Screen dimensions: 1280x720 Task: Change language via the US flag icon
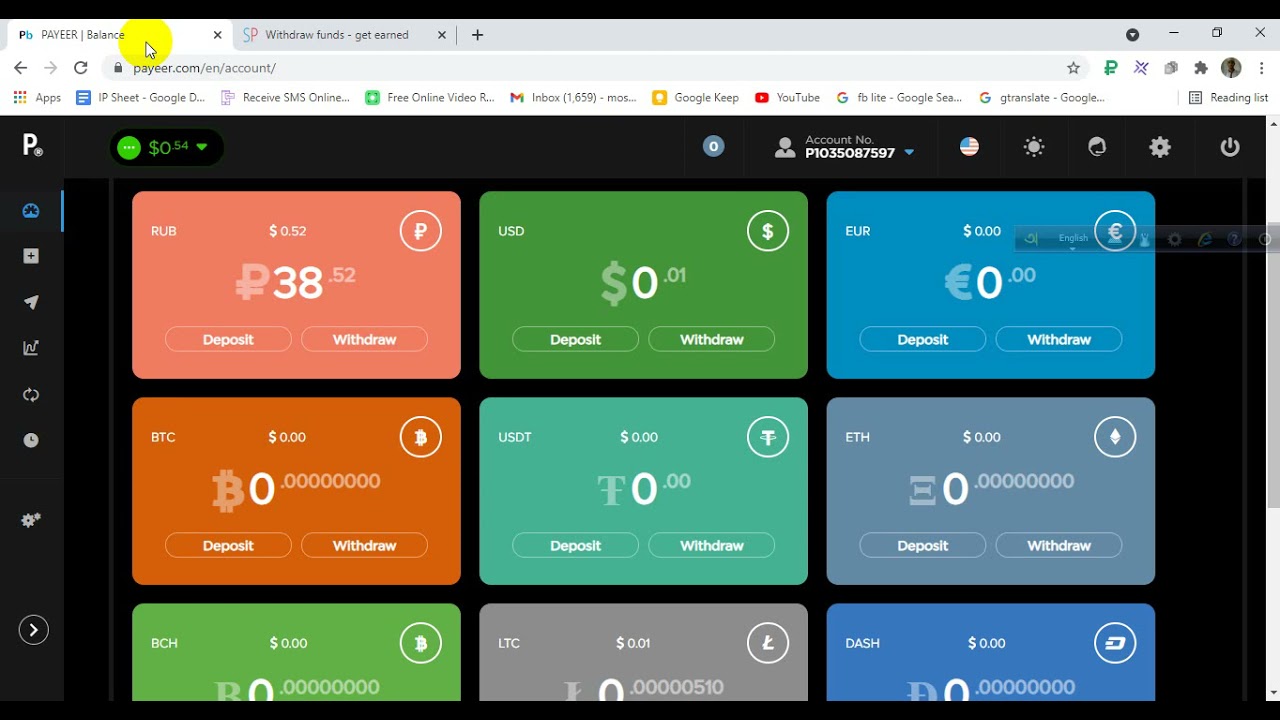tap(969, 146)
